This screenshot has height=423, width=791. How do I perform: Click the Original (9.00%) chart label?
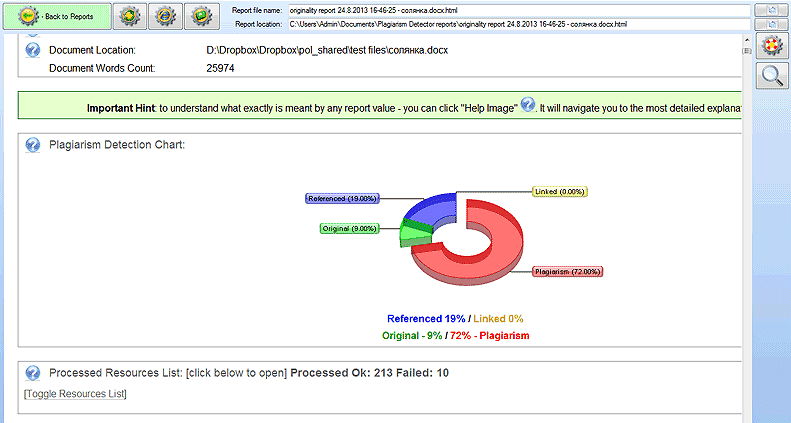click(x=349, y=228)
